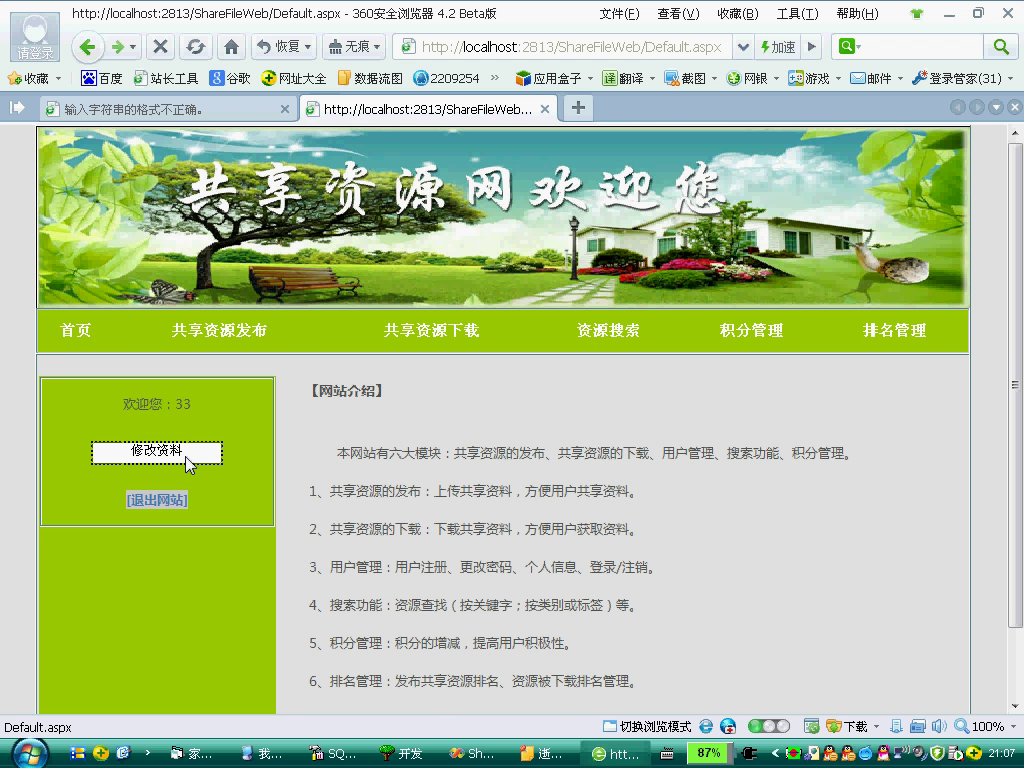The image size is (1024, 768).
Task: Click the 退出网站 logout link
Action: point(157,500)
